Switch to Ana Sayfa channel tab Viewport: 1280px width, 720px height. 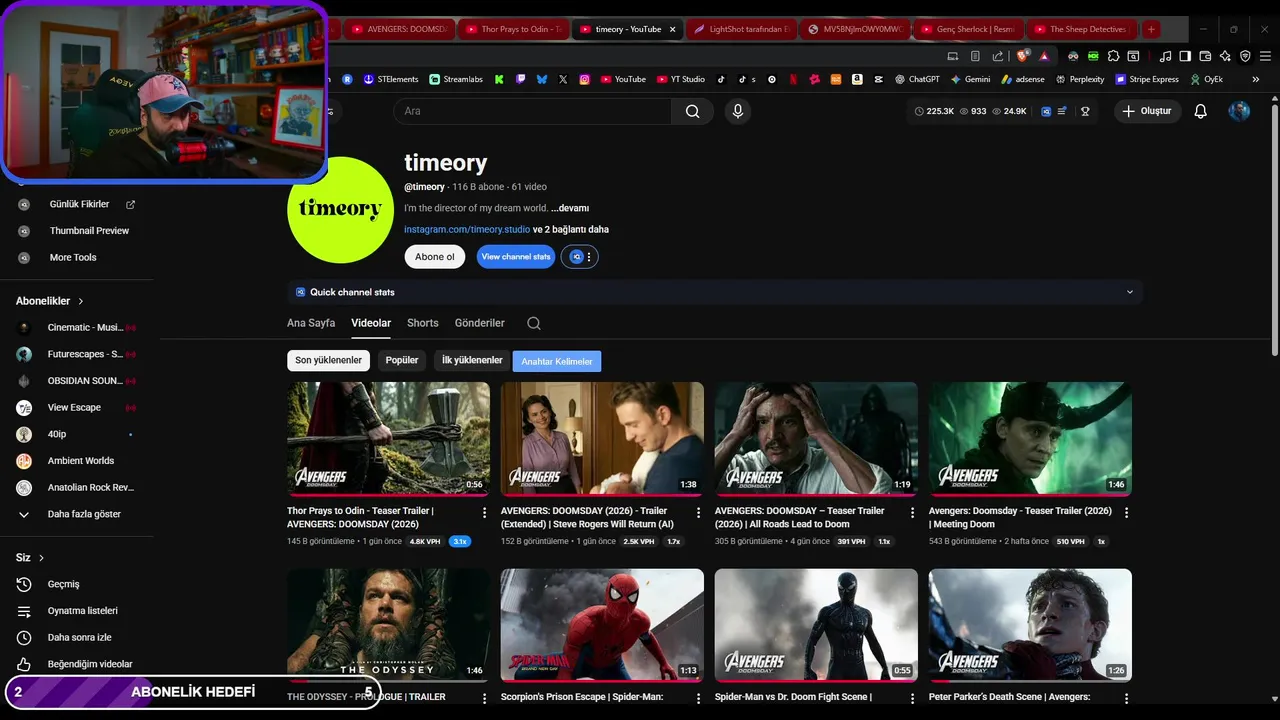coord(311,323)
